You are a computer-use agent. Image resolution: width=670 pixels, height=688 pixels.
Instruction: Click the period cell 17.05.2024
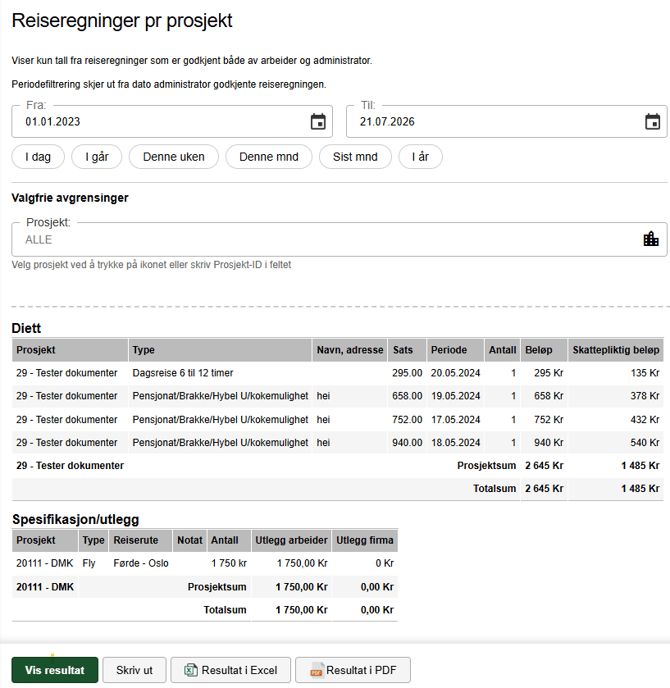[455, 419]
